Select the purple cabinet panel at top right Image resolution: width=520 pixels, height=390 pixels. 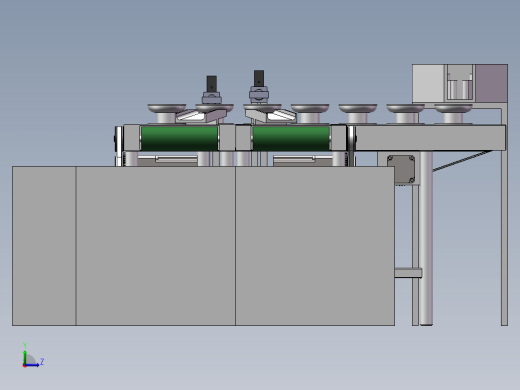[x=491, y=83]
